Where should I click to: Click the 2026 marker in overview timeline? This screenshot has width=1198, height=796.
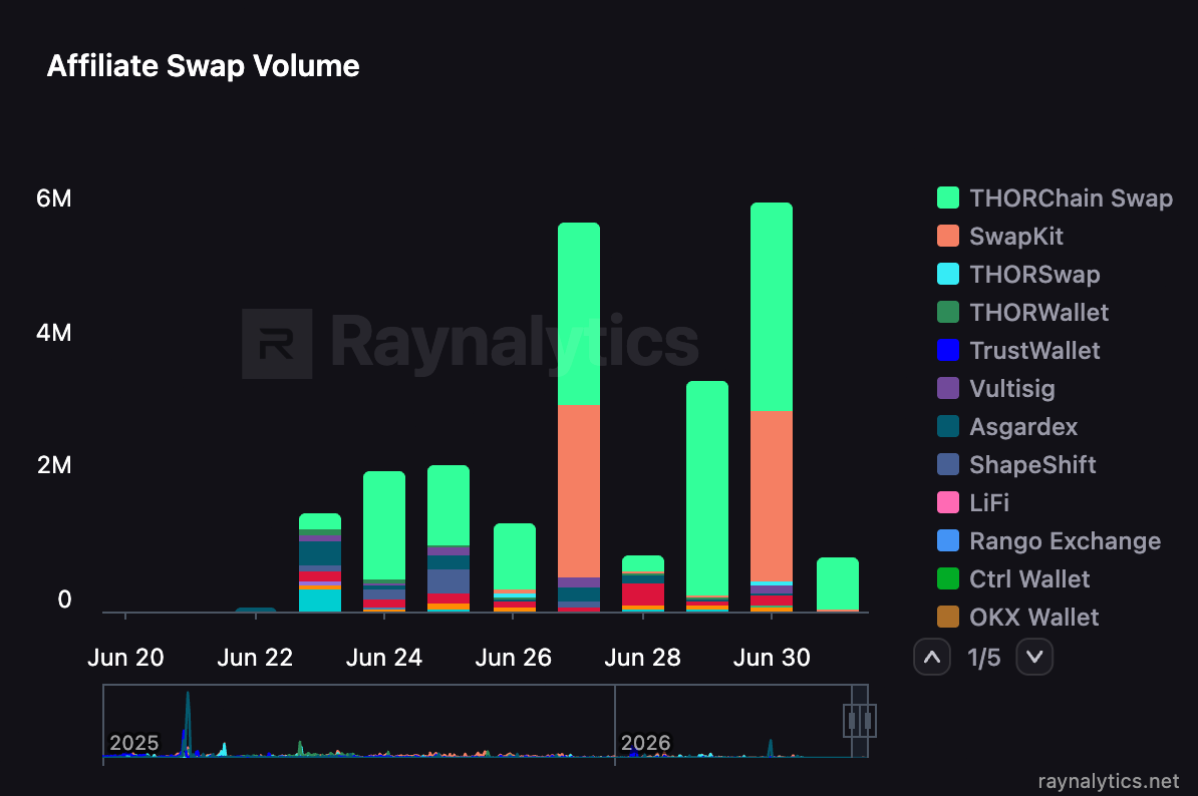646,743
